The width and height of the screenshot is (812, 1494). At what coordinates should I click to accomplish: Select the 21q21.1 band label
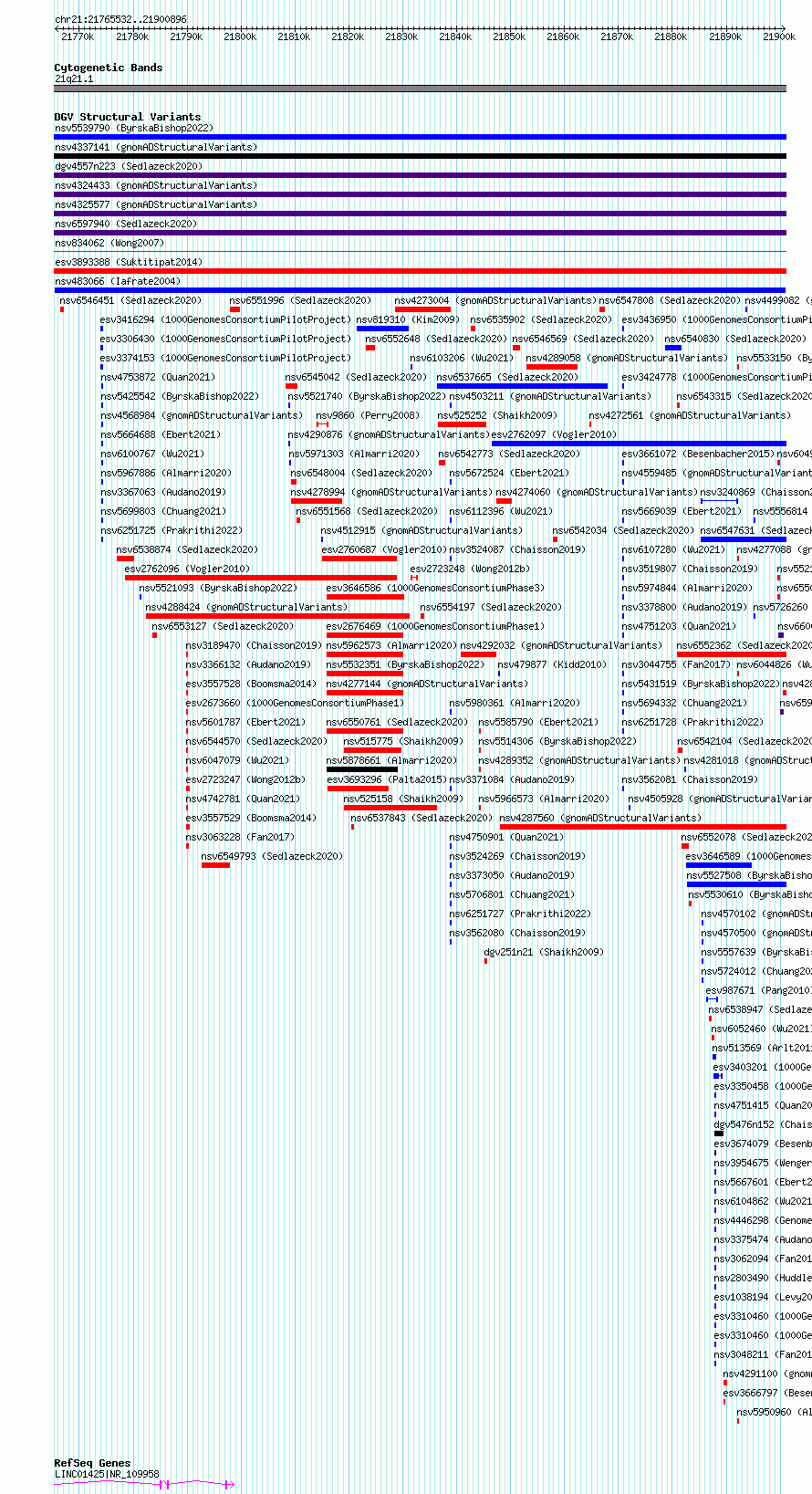click(74, 79)
